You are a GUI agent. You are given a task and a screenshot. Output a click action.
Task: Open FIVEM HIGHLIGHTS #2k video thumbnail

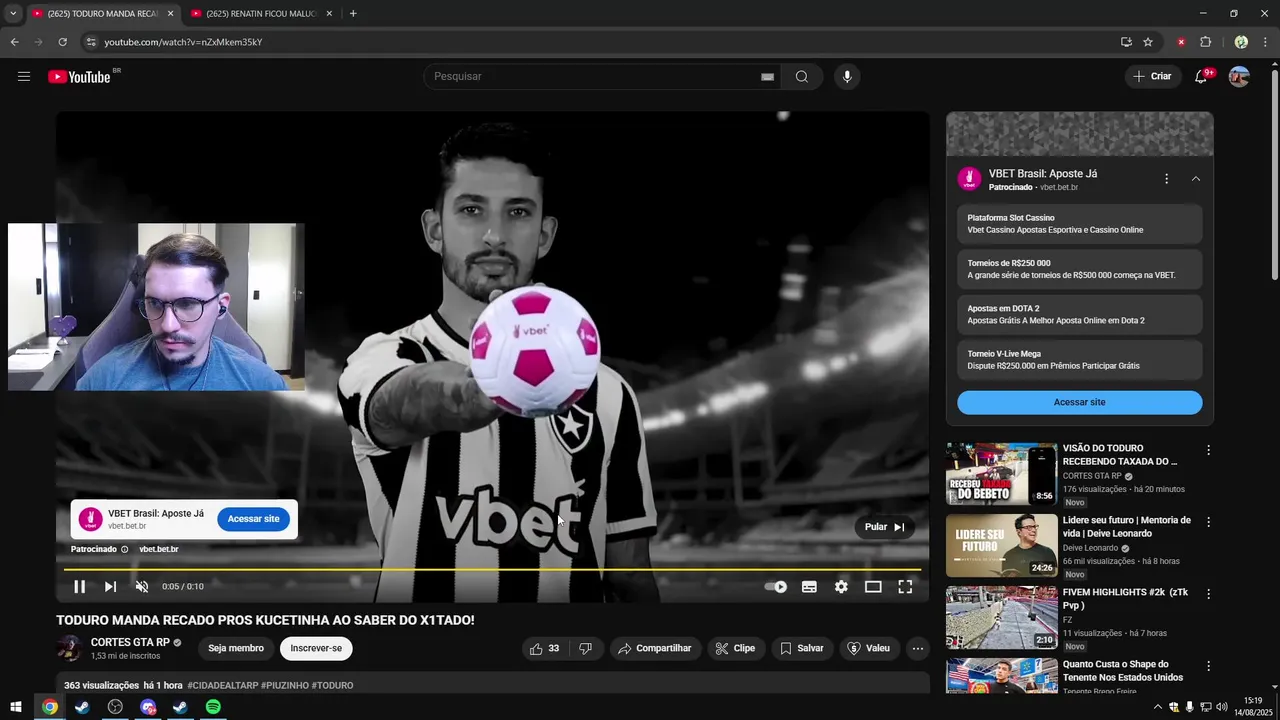coord(1001,618)
